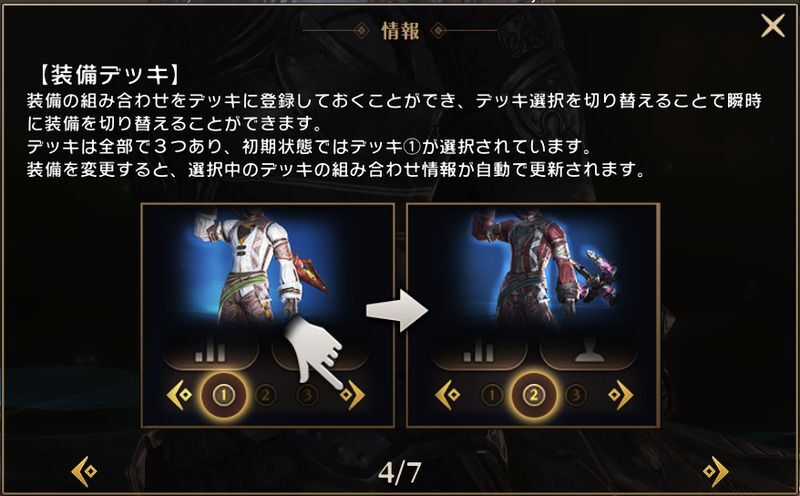Select deck 1 in left preview

point(223,394)
